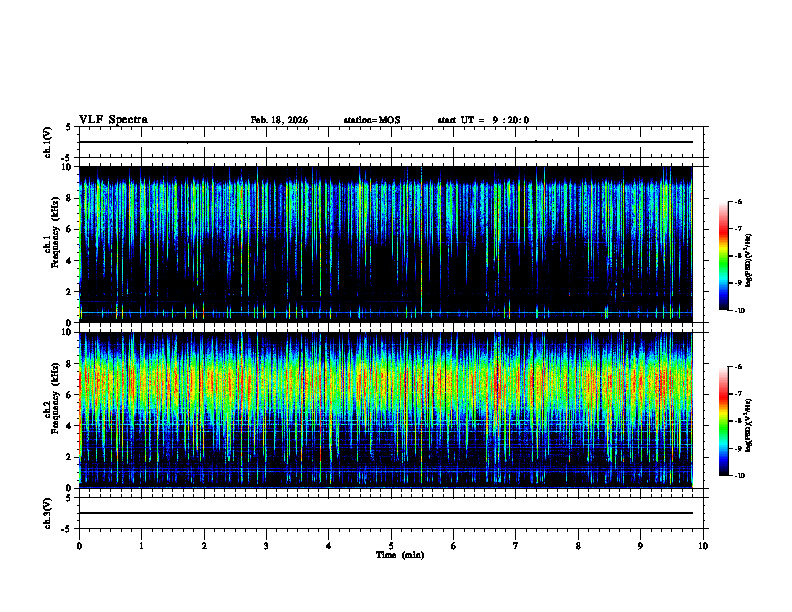Click the "-10" value on ch.1 color bar
The height and width of the screenshot is (612, 792).
tap(740, 311)
